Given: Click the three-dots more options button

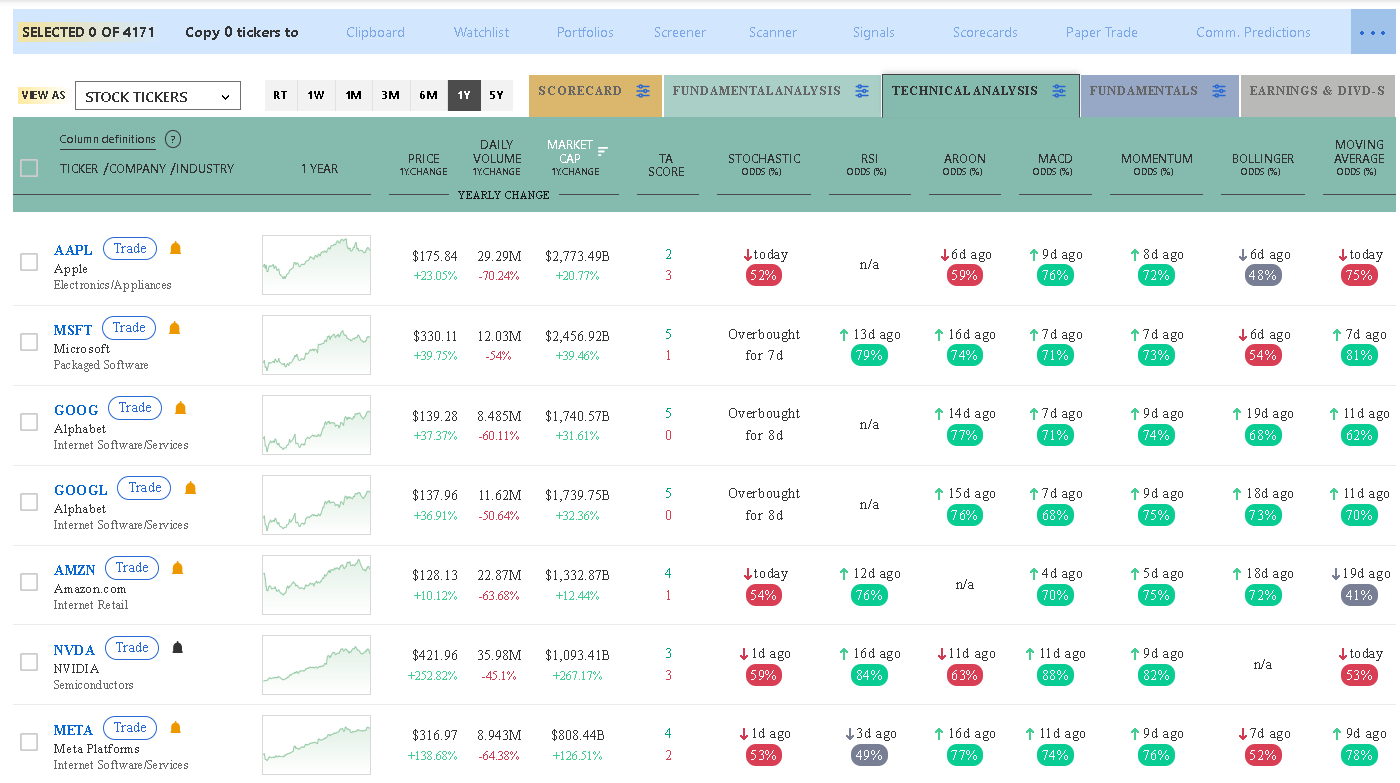Looking at the screenshot, I should (1372, 32).
